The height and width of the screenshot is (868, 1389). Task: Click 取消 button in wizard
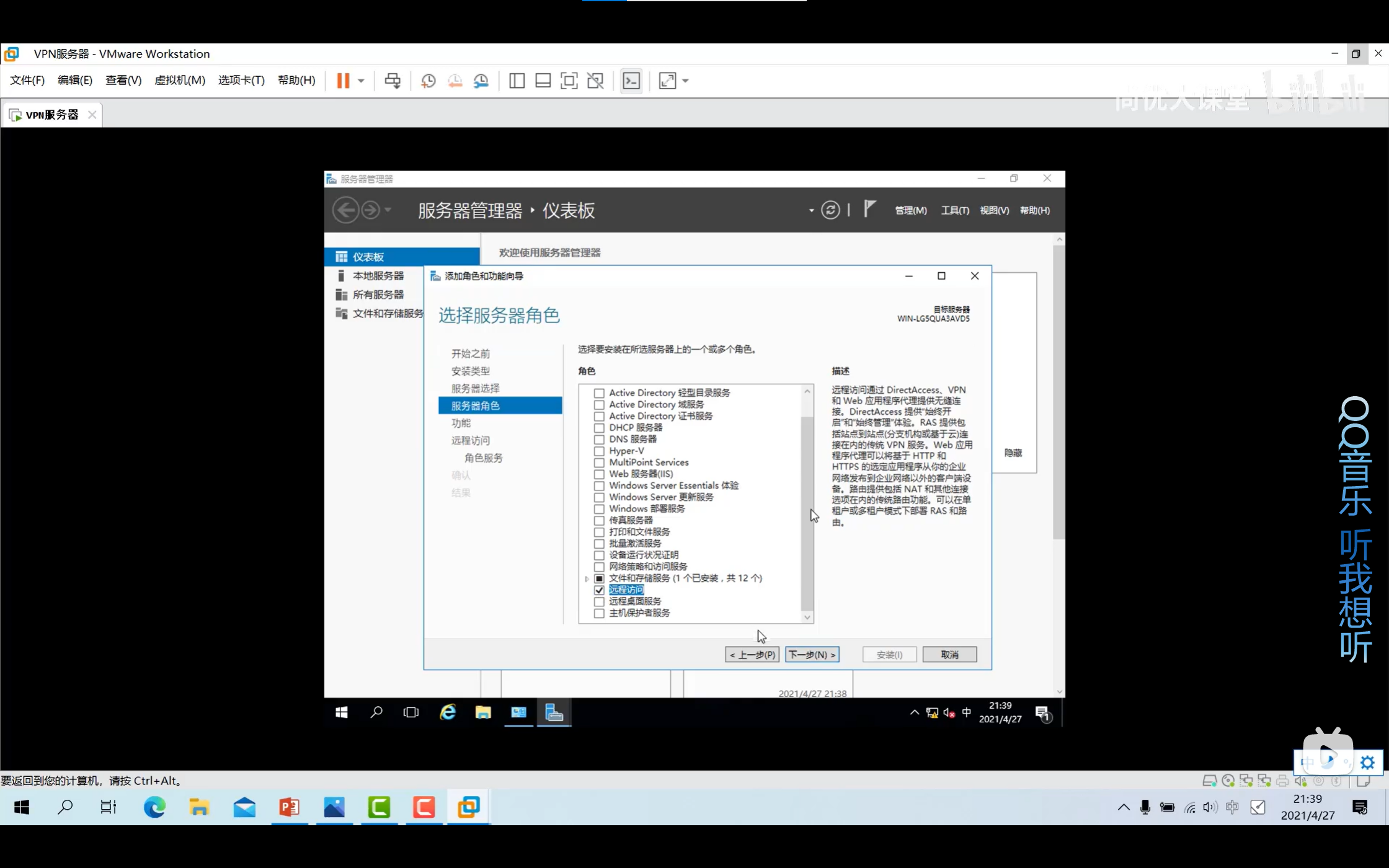click(x=949, y=655)
